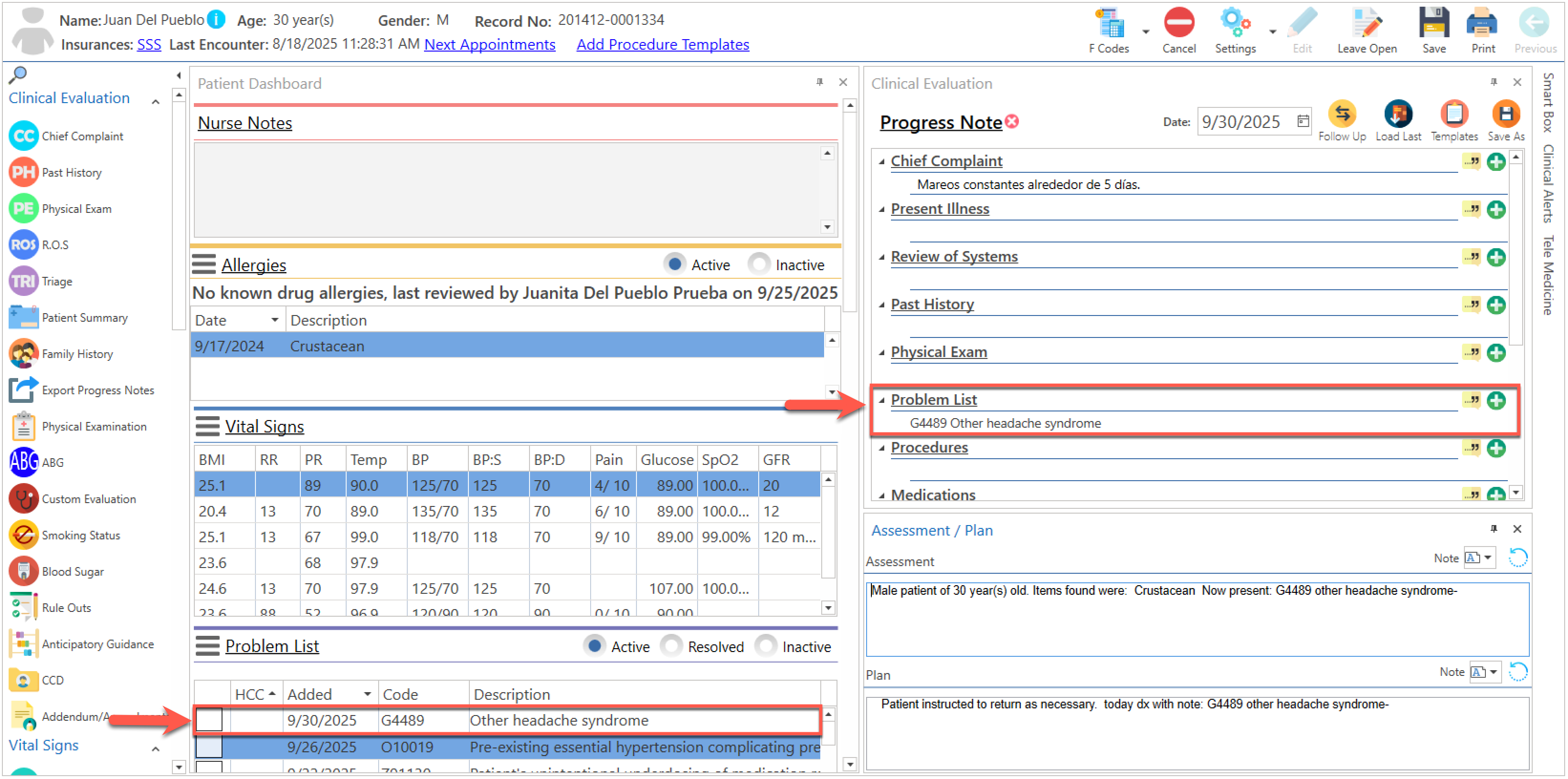1568x779 pixels.
Task: Open Chief Complaint from the left sidebar
Action: [x=82, y=137]
